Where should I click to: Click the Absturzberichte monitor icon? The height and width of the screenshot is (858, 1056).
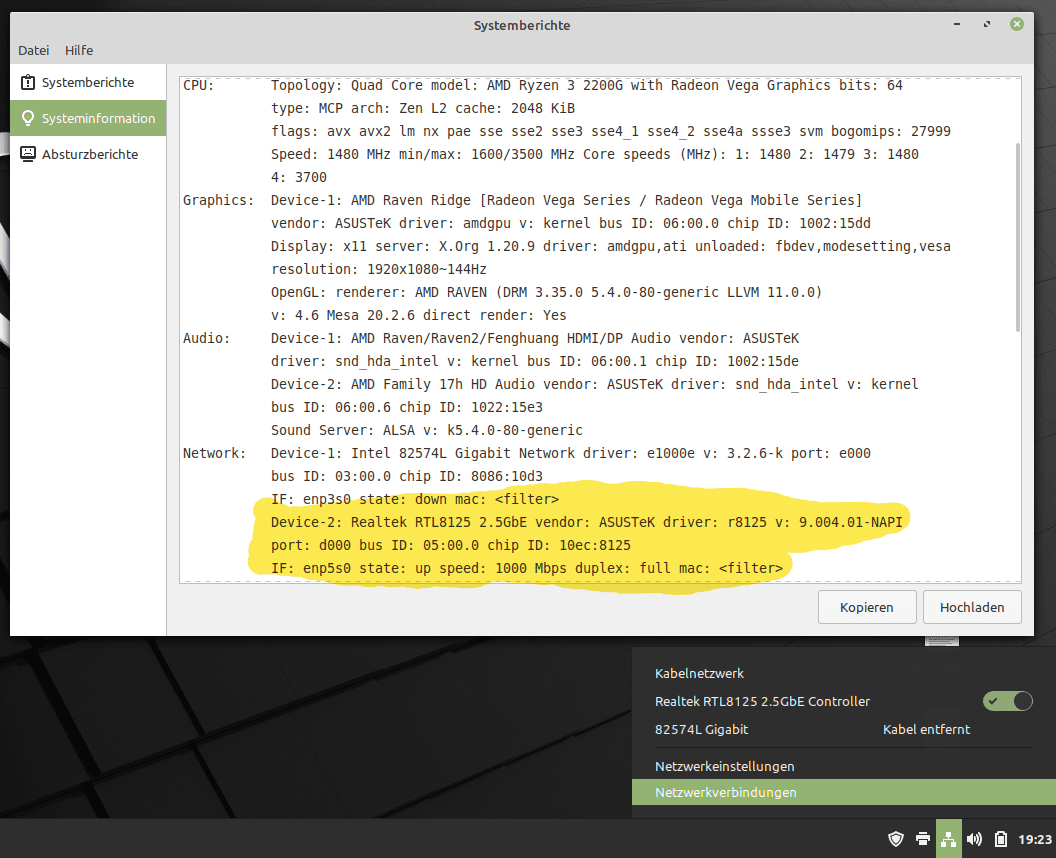click(28, 154)
